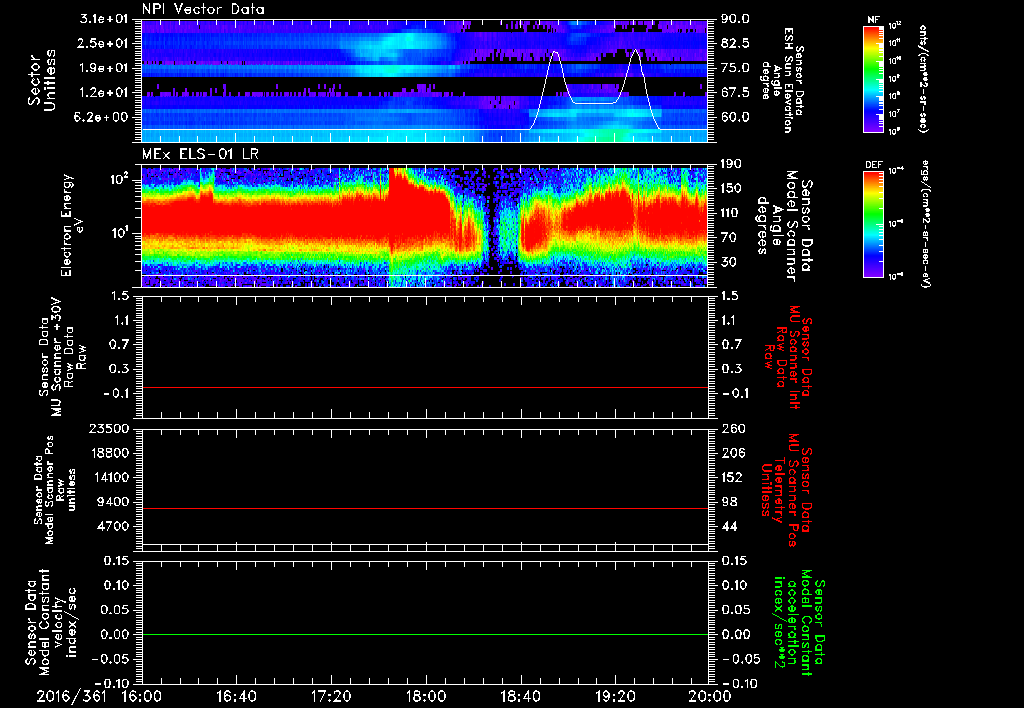This screenshot has width=1024, height=708.
Task: Click the '3.1e+01' sector tick value
Action: click(x=104, y=19)
